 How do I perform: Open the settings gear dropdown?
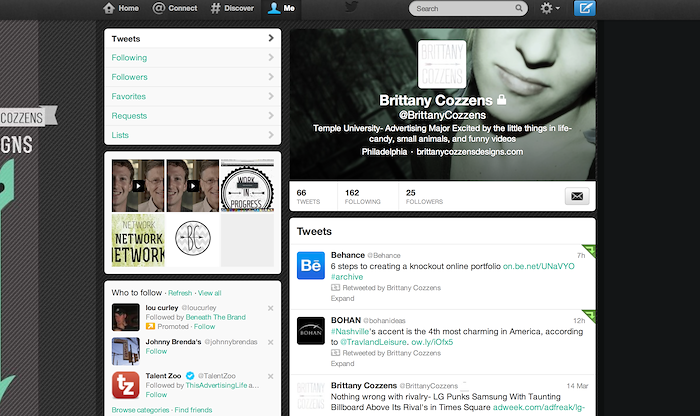[x=550, y=8]
